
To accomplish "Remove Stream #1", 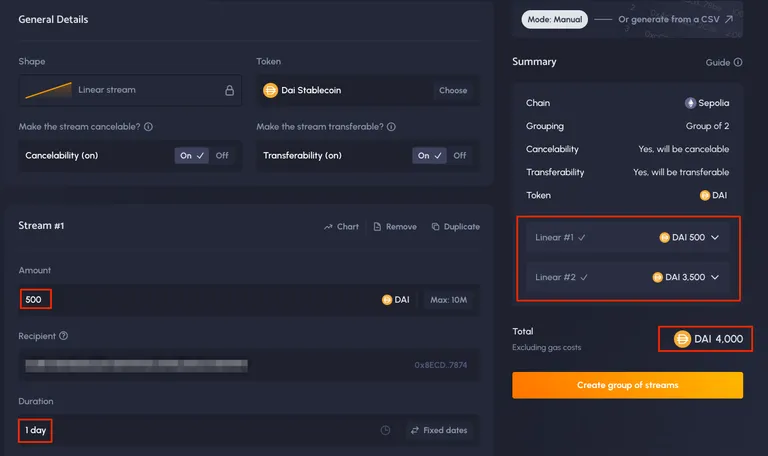I will (x=395, y=227).
